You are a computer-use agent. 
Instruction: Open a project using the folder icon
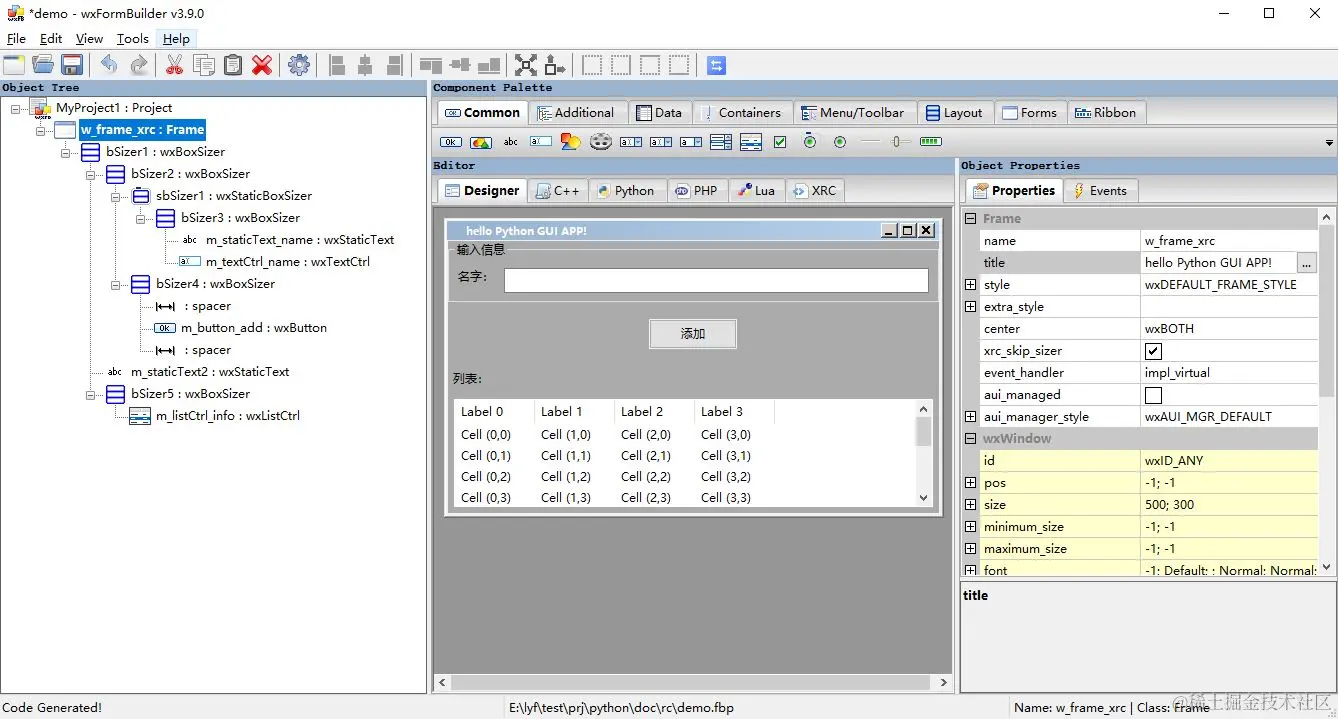(x=43, y=65)
